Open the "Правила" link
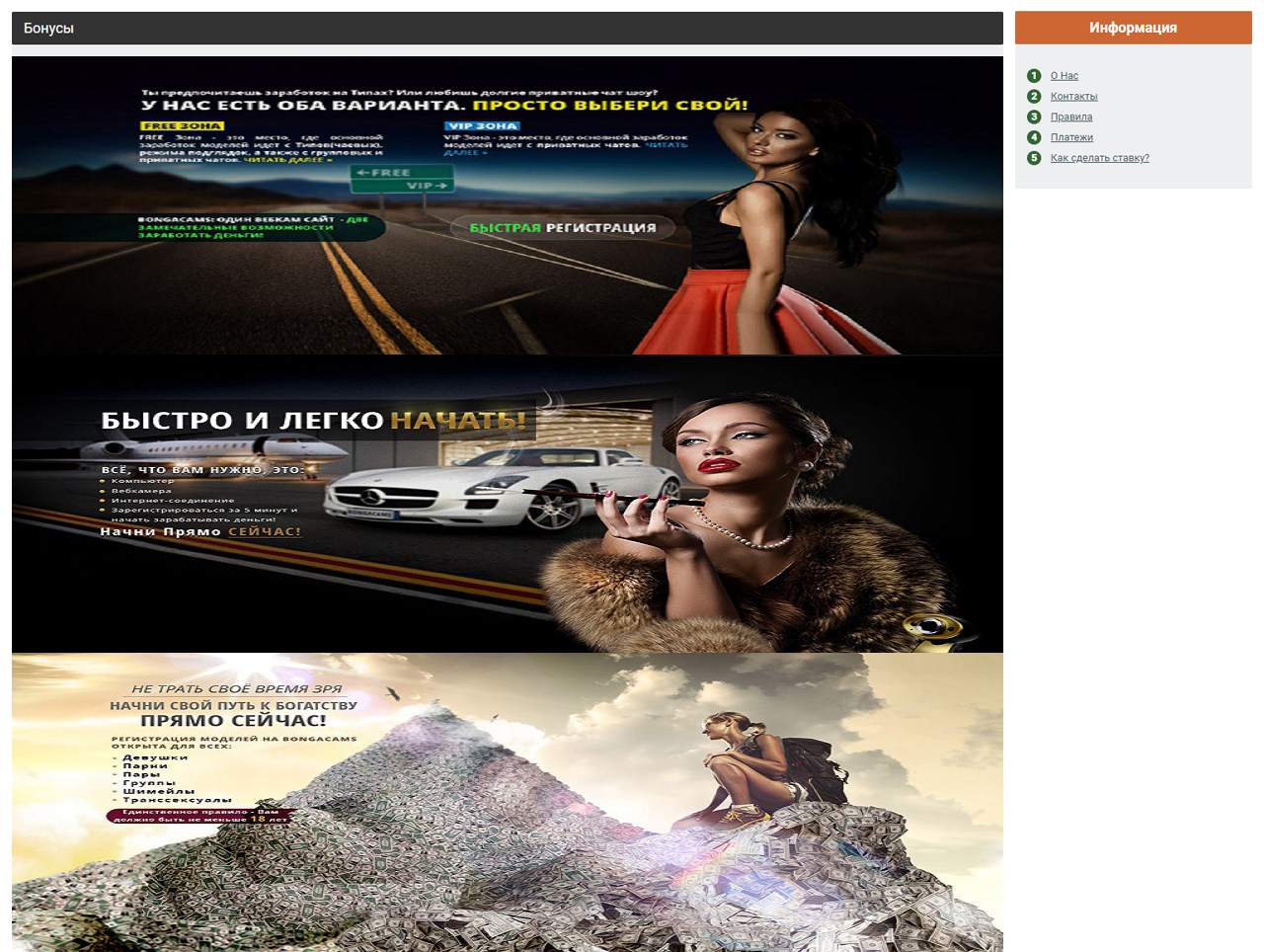The image size is (1264, 952). pos(1070,118)
